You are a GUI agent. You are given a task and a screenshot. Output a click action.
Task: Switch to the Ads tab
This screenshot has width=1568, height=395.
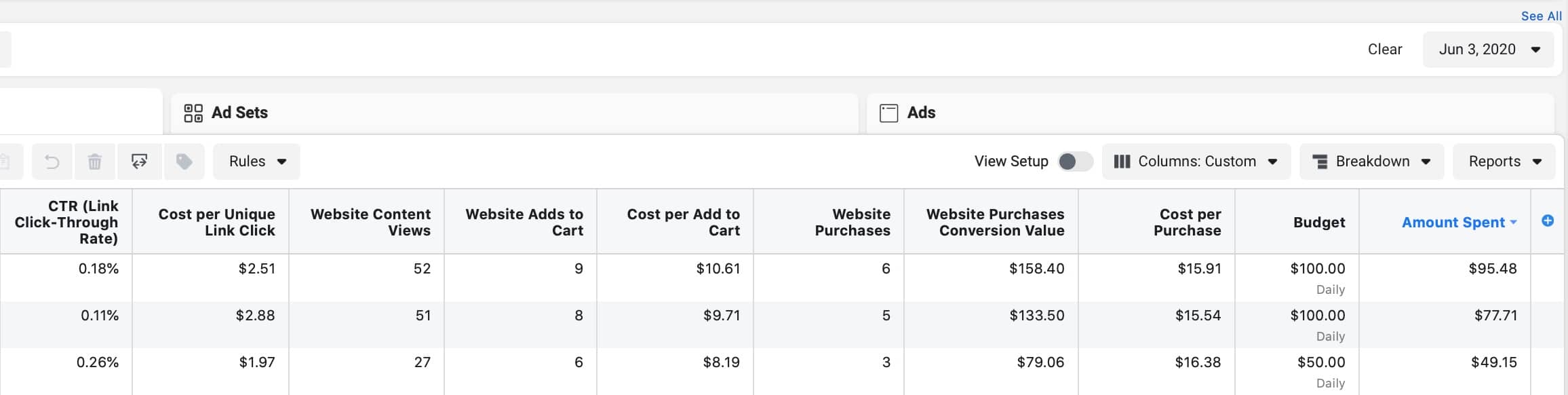coord(920,113)
